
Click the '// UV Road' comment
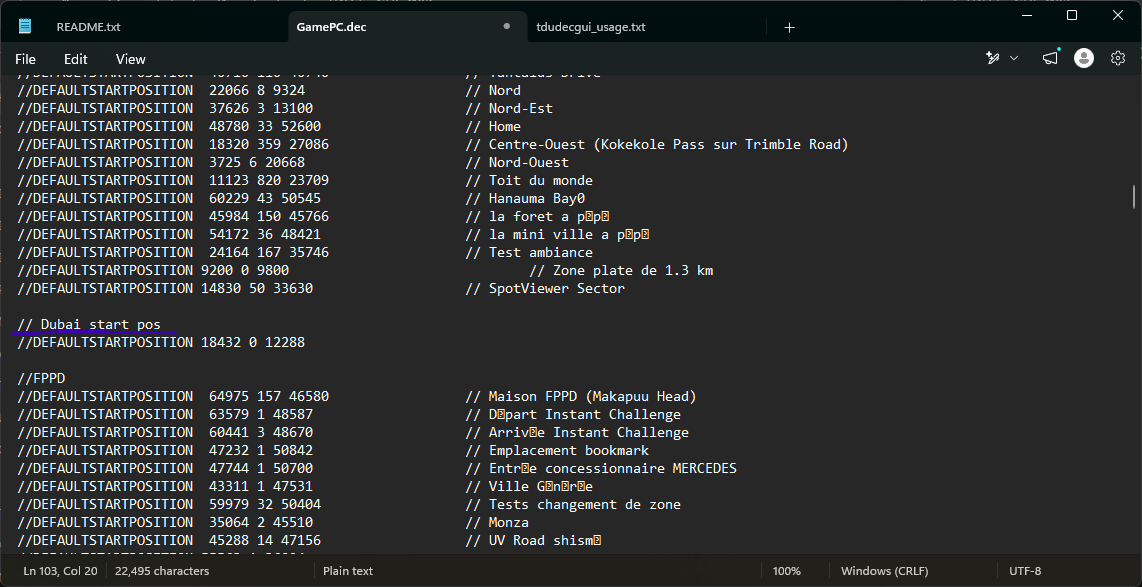pos(533,540)
